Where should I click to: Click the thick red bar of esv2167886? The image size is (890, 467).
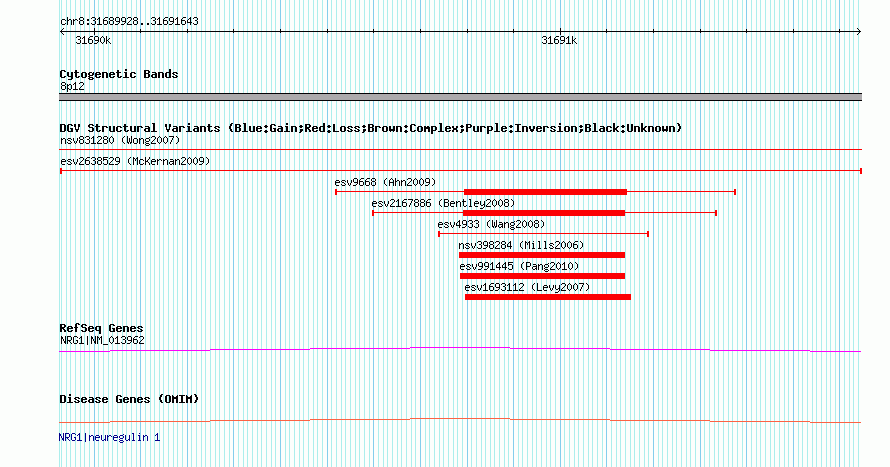(544, 213)
